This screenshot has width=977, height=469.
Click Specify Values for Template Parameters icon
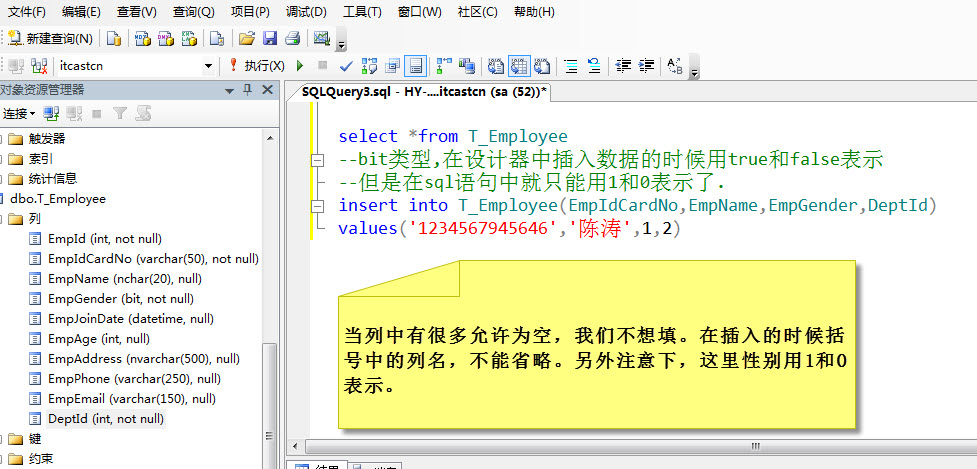[675, 65]
